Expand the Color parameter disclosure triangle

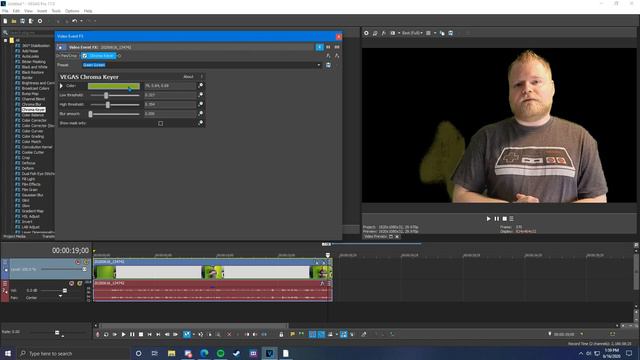point(61,86)
